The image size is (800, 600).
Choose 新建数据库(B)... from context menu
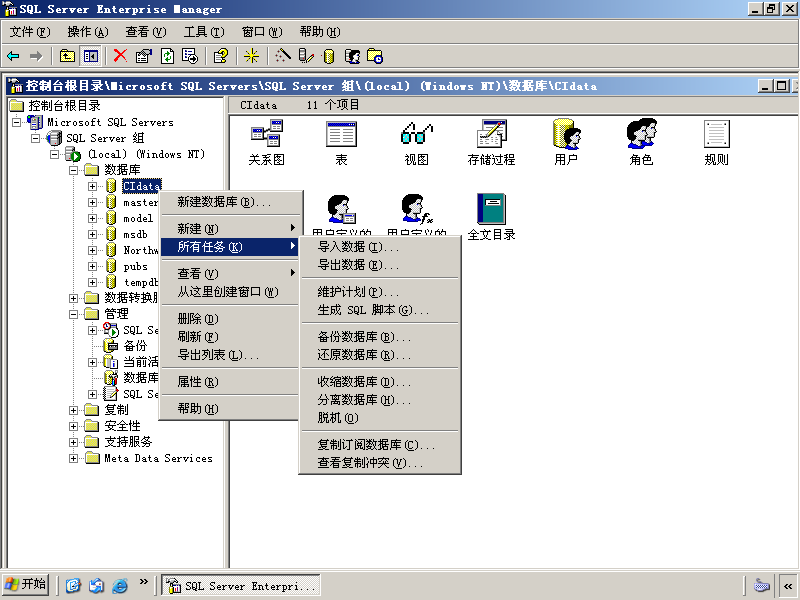pyautogui.click(x=230, y=202)
